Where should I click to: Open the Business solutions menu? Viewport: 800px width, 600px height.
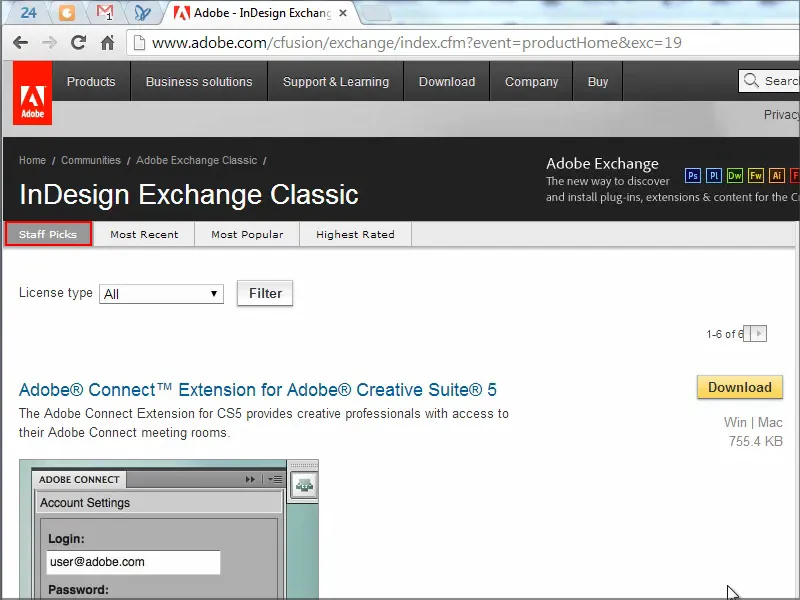(x=199, y=82)
